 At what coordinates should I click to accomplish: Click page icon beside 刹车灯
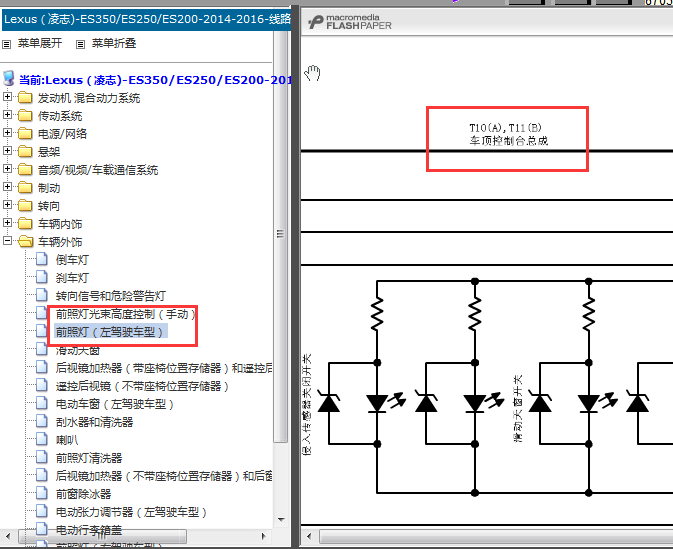tap(42, 277)
